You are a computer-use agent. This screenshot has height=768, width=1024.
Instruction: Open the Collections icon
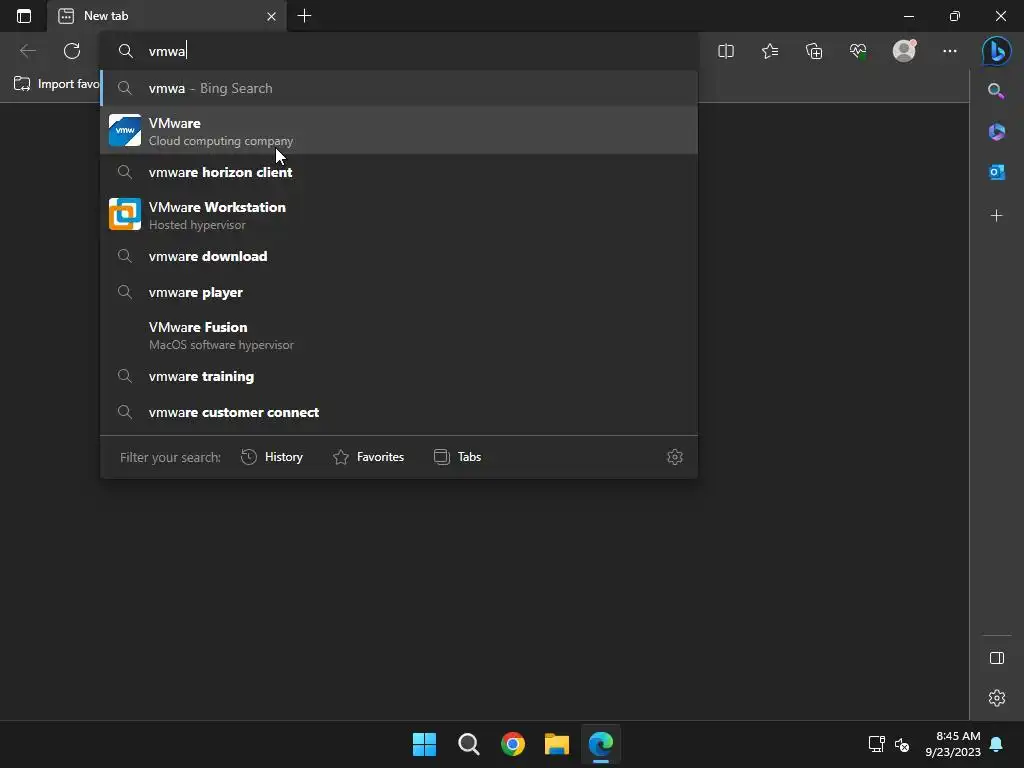click(x=814, y=51)
